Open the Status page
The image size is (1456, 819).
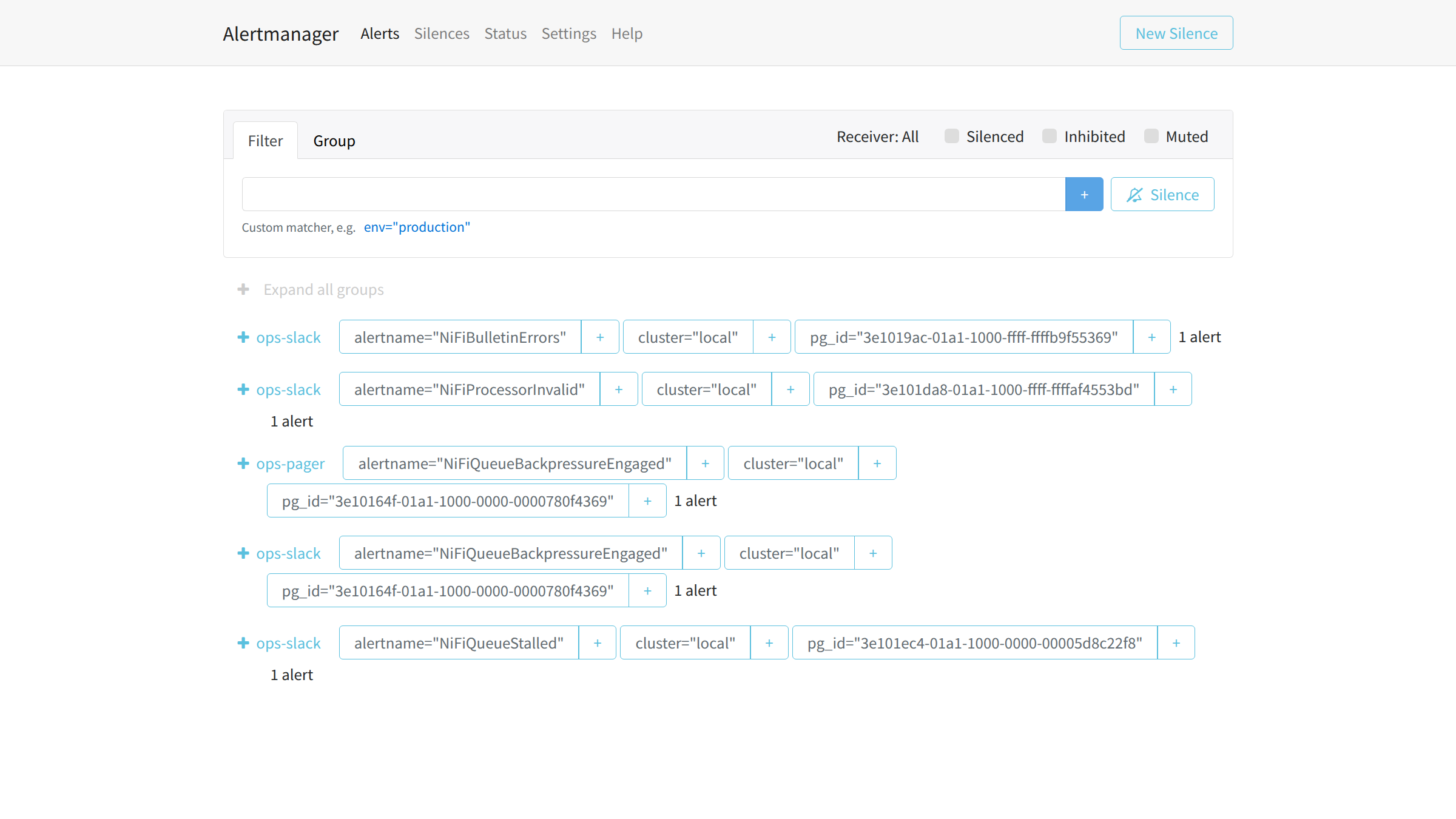tap(505, 33)
